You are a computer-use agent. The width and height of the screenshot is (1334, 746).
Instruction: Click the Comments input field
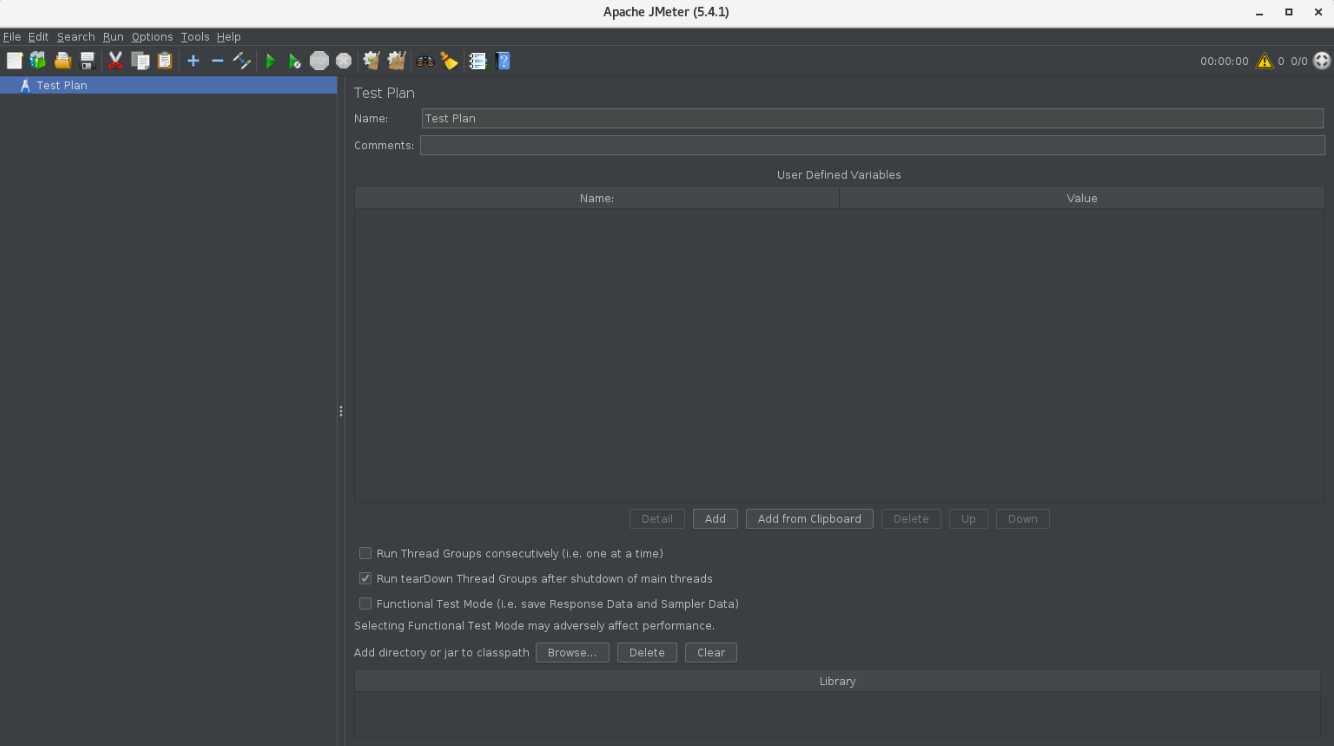872,145
